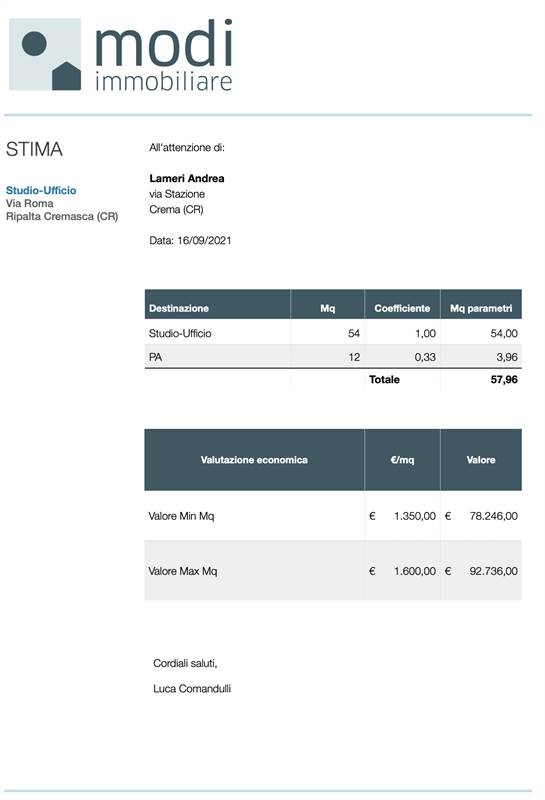The image size is (545, 800).
Task: Open the Studio-Ufficio blue link
Action: [x=41, y=190]
